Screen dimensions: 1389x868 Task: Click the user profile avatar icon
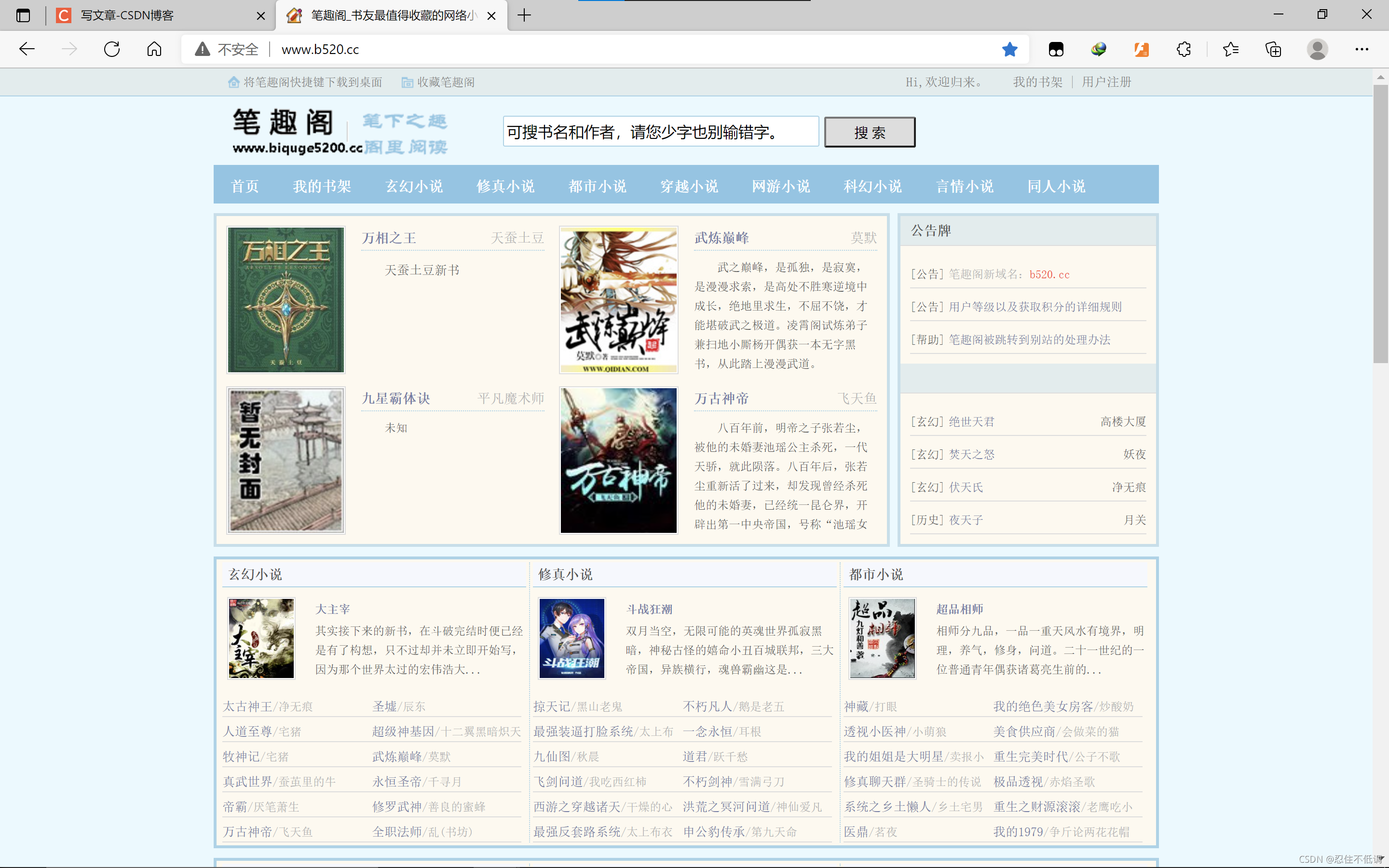(x=1317, y=49)
